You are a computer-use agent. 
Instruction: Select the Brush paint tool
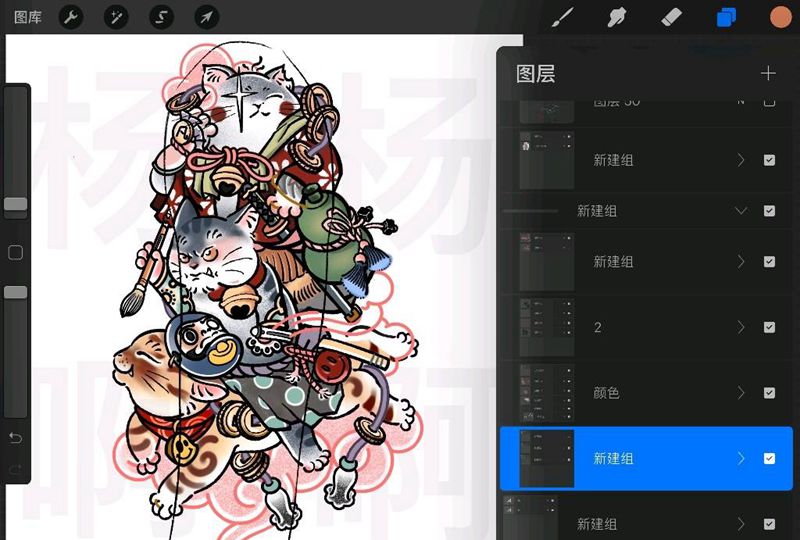click(x=564, y=17)
